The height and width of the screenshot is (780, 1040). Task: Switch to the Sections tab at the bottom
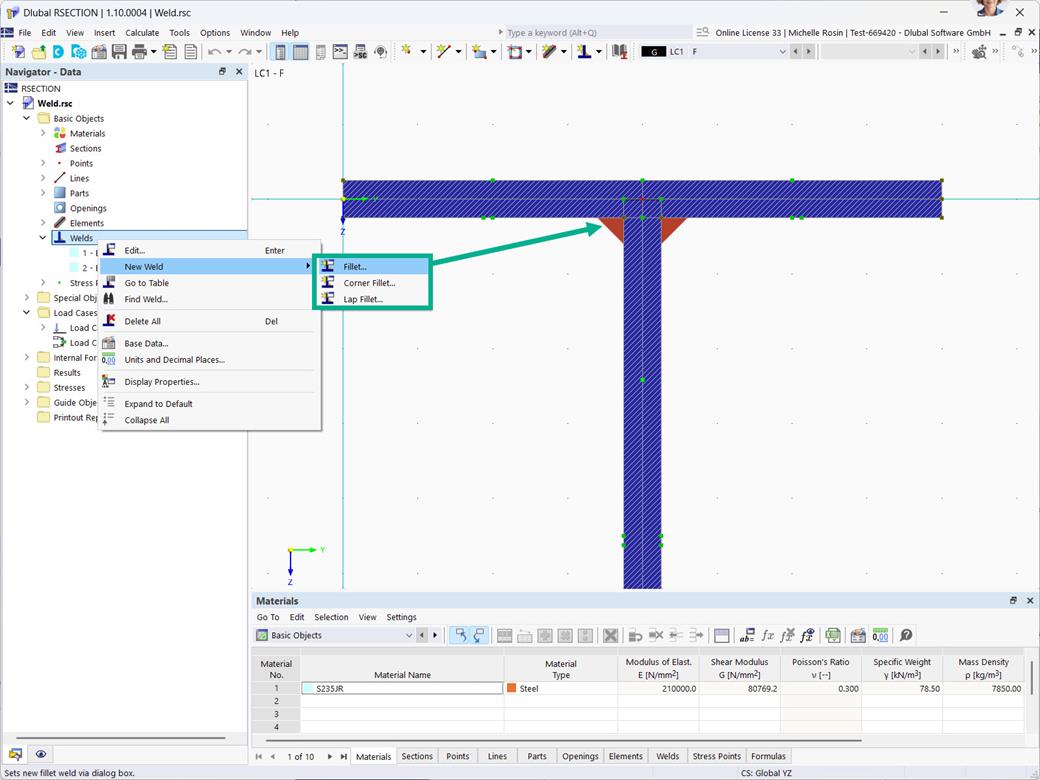coord(417,756)
